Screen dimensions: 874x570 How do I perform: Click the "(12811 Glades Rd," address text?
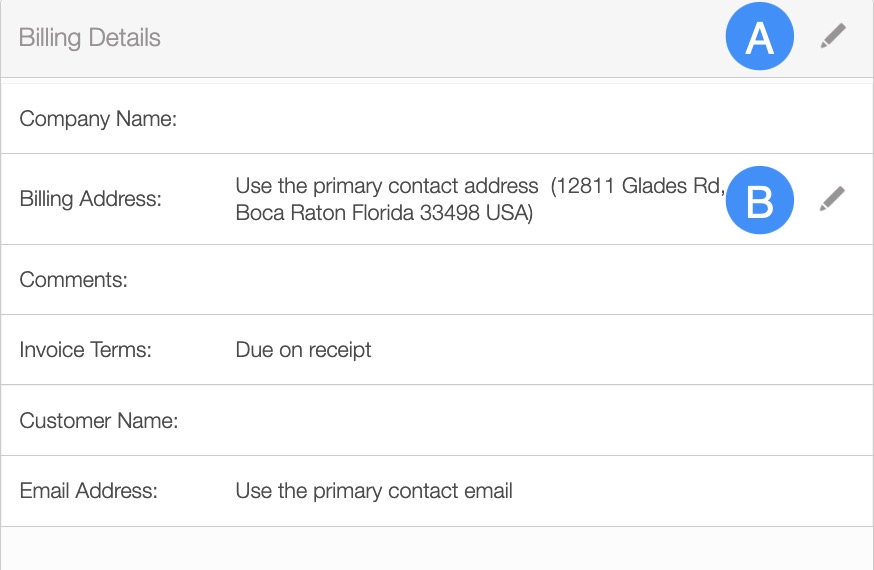pyautogui.click(x=636, y=186)
